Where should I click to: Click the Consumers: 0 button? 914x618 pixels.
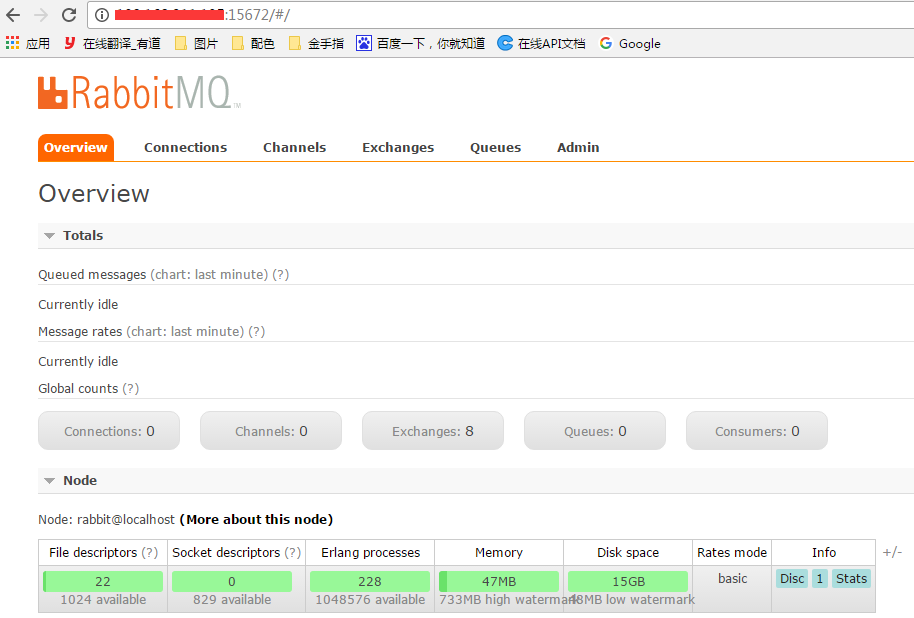point(757,431)
